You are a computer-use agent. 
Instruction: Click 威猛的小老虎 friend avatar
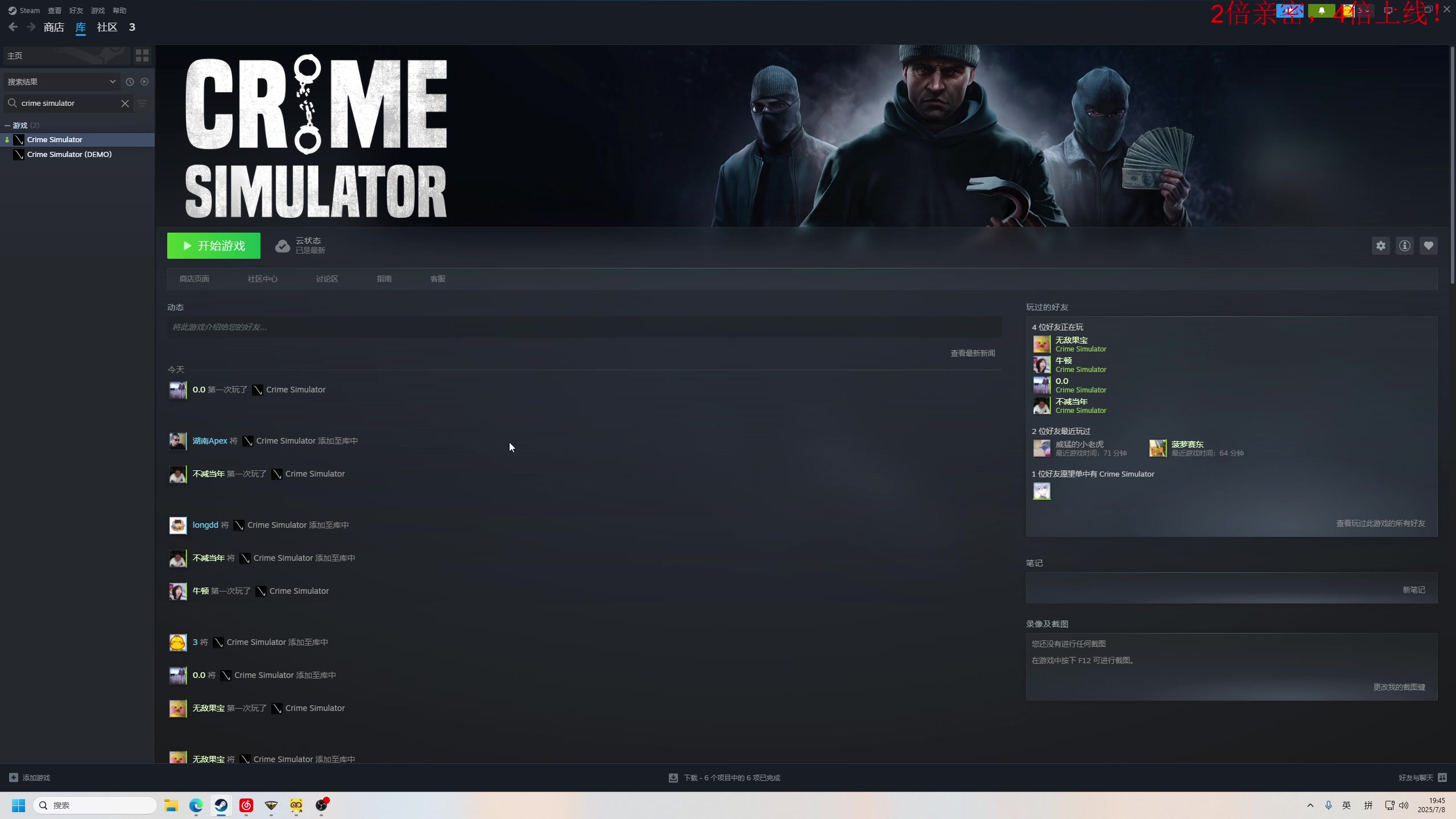tap(1042, 448)
